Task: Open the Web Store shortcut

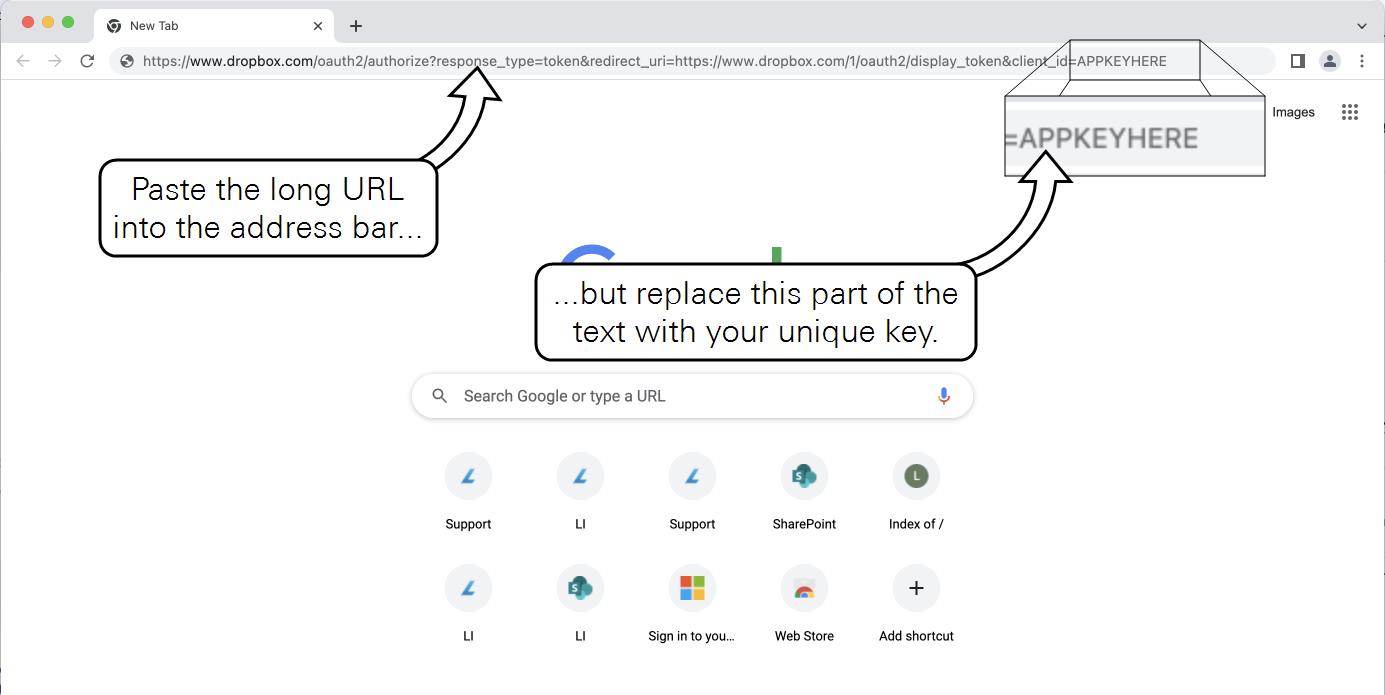Action: point(804,589)
